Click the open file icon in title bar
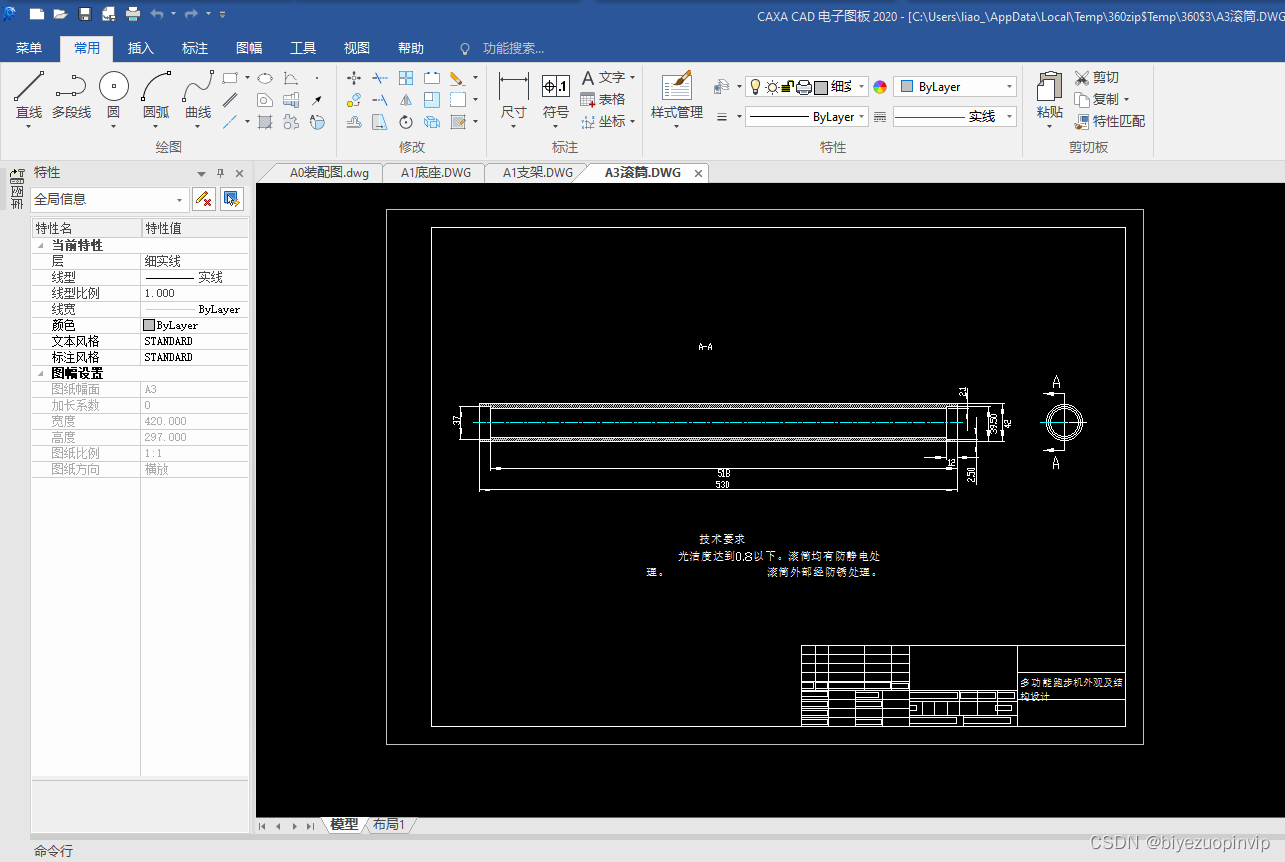 (60, 14)
